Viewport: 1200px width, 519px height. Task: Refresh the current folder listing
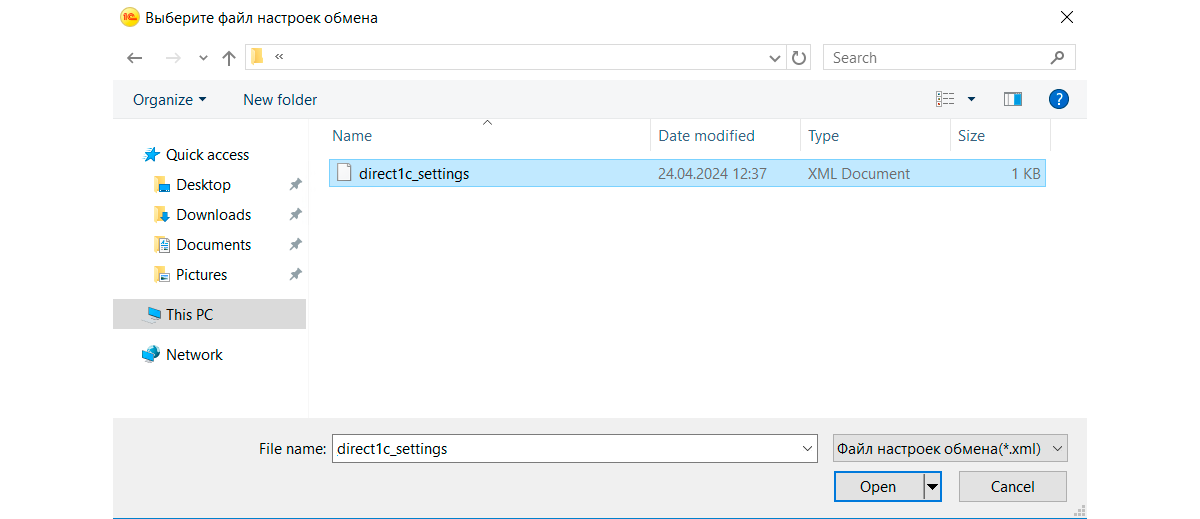799,58
